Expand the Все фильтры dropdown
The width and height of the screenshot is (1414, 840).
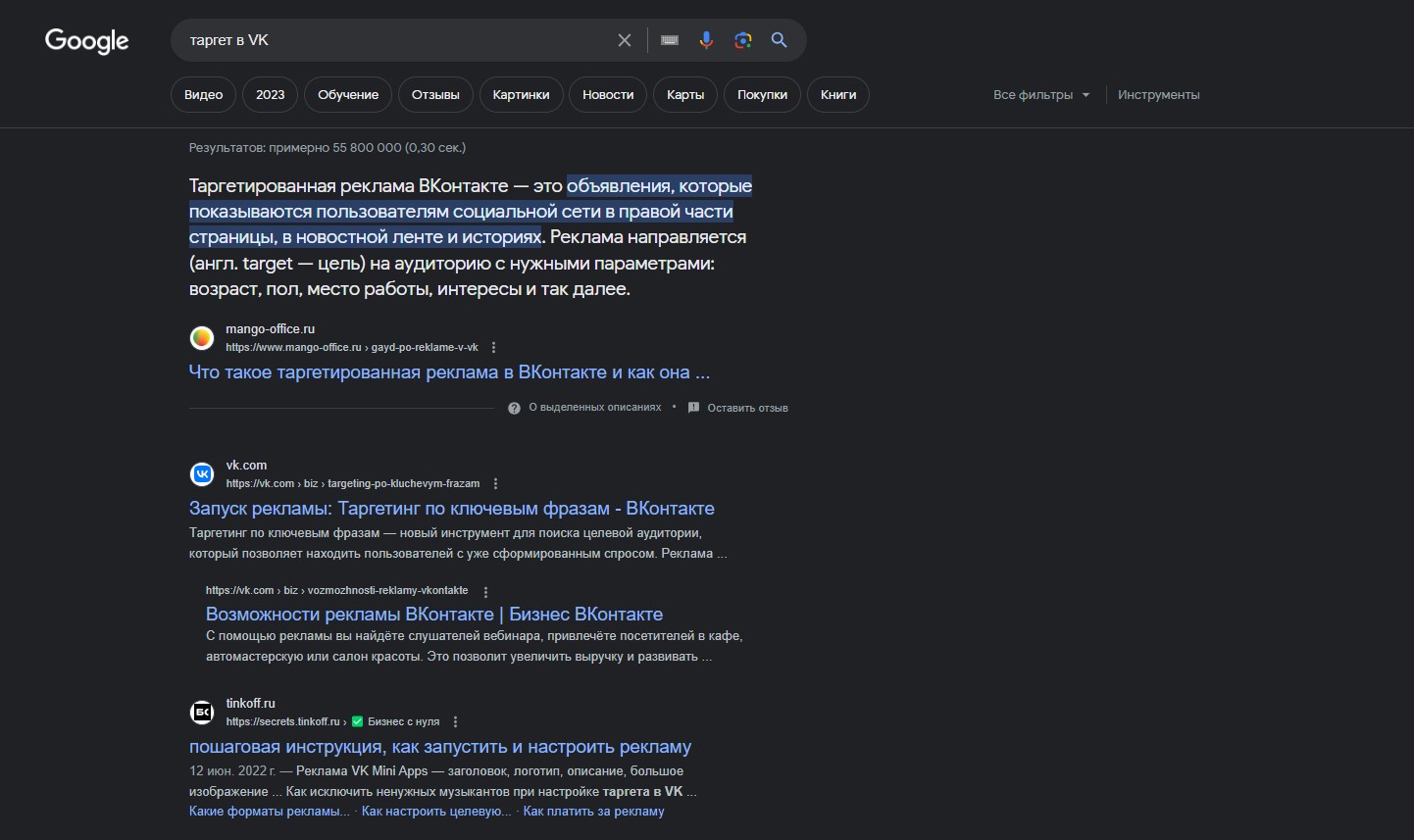tap(1041, 95)
